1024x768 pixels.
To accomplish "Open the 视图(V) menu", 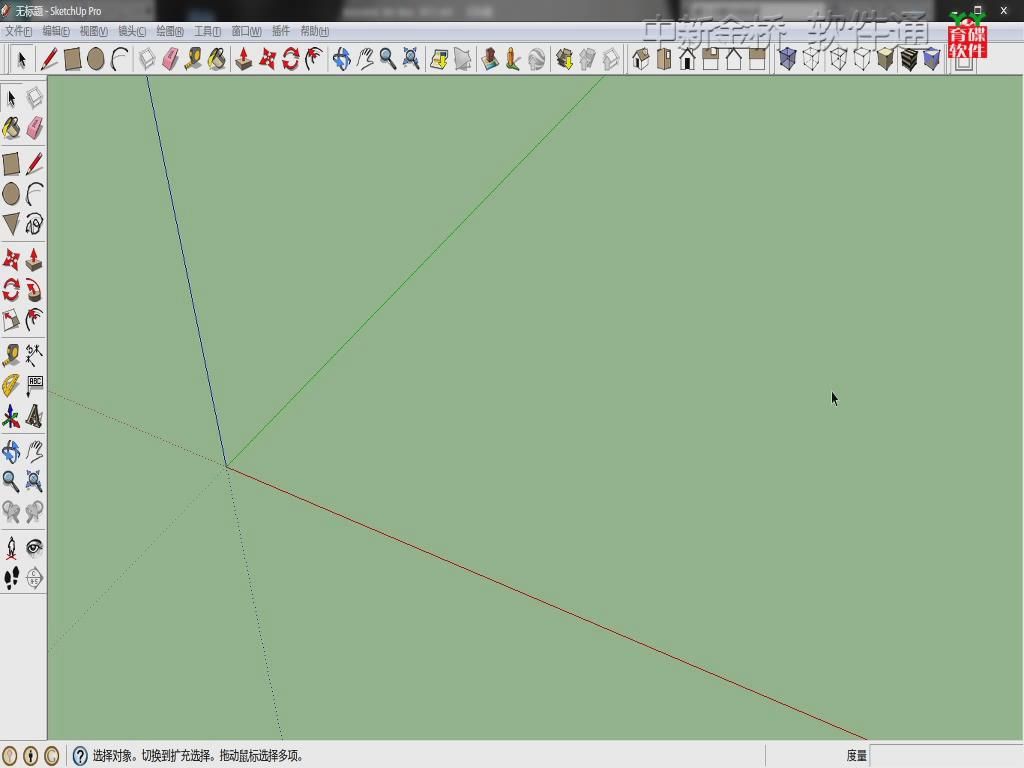I will coord(93,31).
